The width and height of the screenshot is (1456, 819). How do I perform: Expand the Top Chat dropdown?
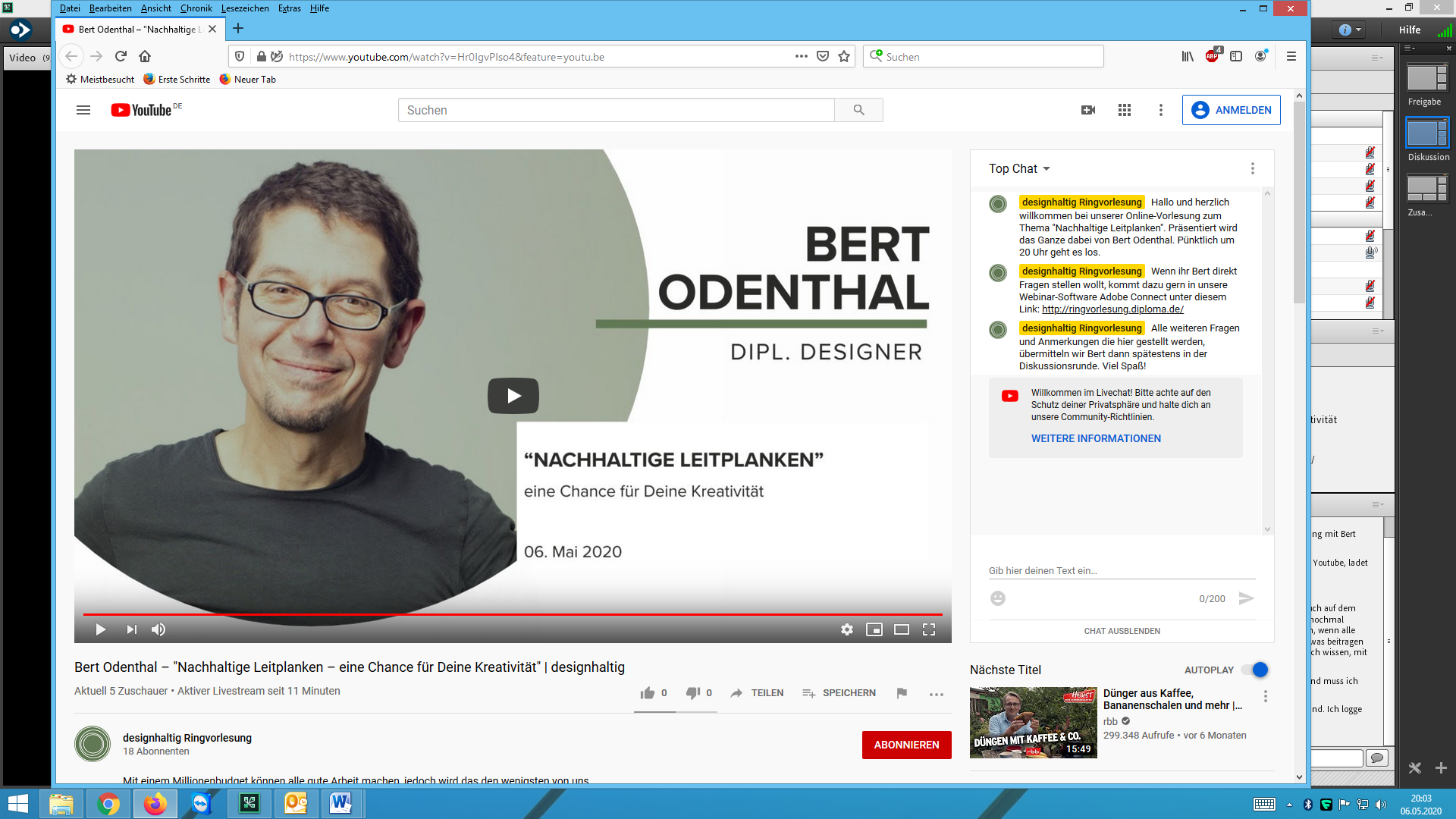tap(1019, 168)
